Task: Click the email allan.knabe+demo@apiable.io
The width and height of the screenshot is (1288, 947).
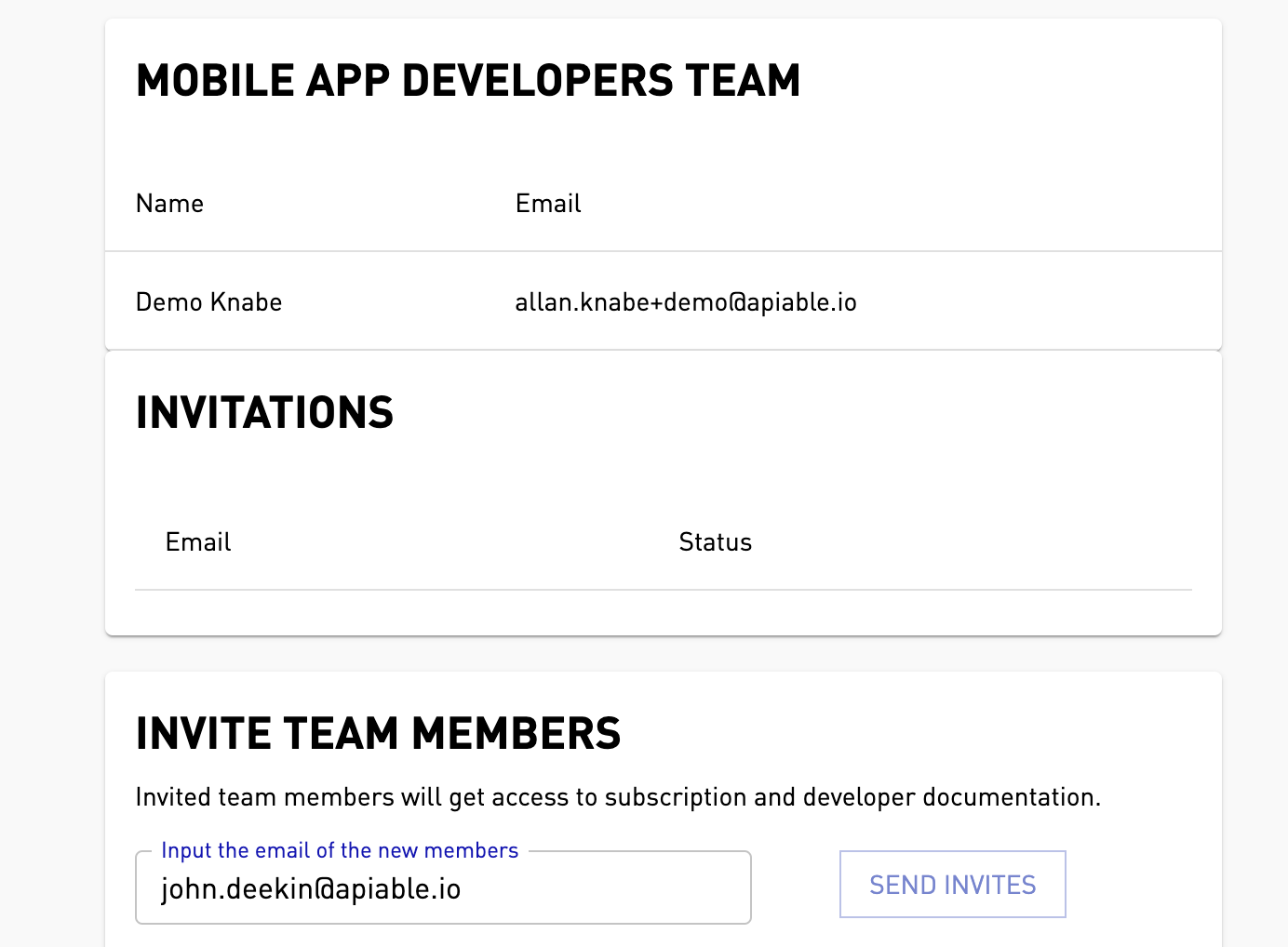Action: click(x=686, y=301)
